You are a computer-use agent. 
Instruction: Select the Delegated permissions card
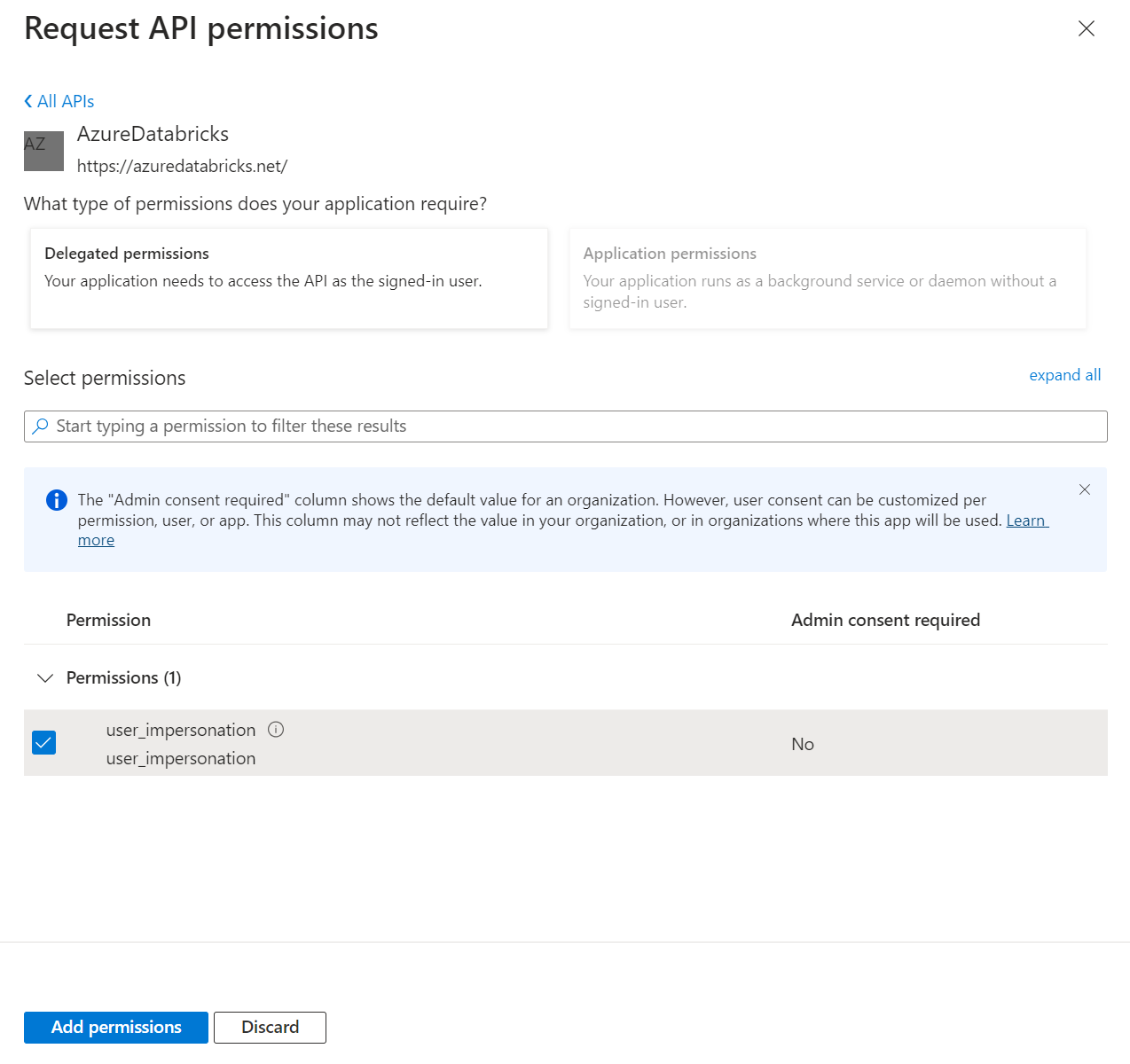point(289,278)
